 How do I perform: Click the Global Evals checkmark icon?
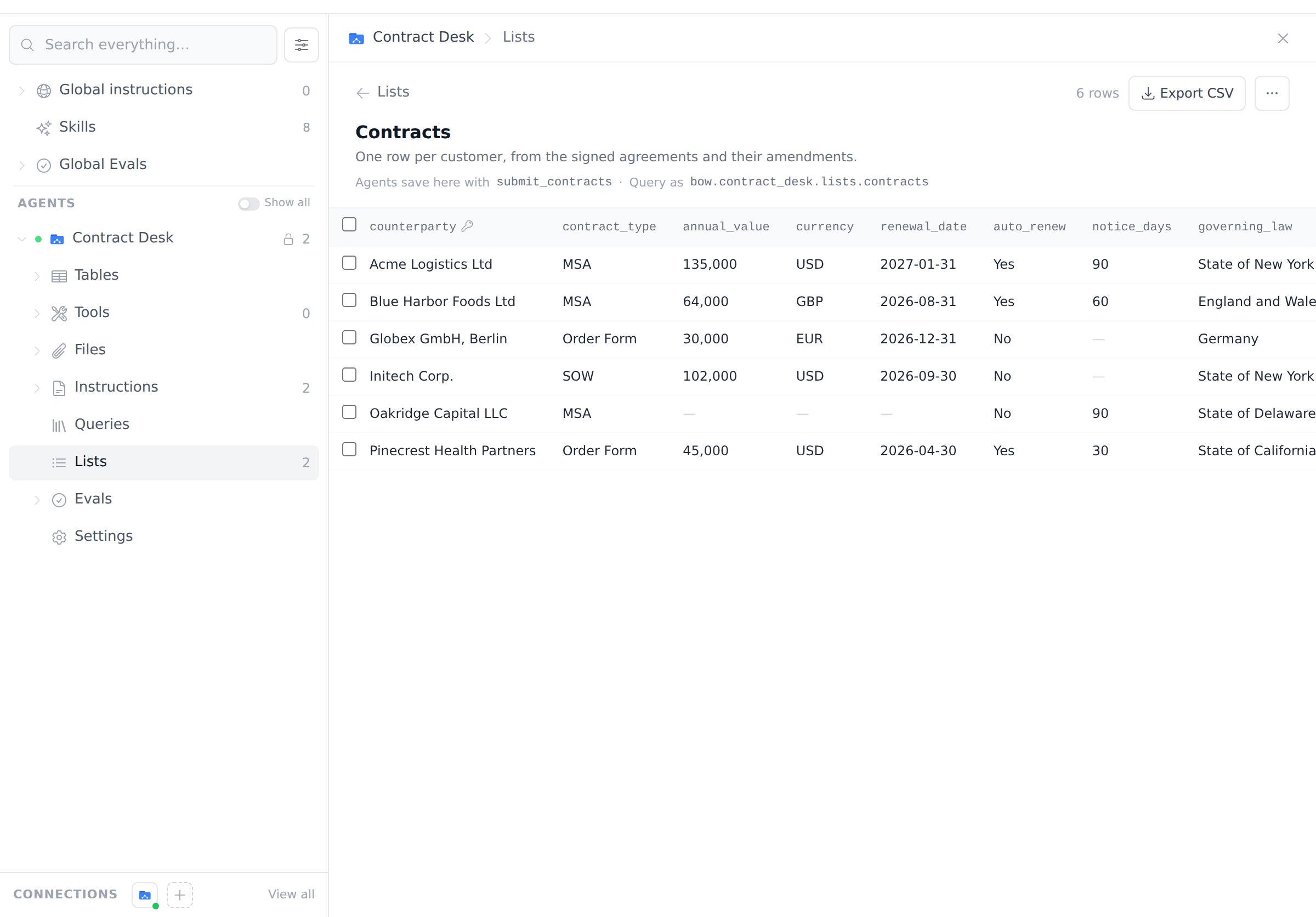point(43,165)
